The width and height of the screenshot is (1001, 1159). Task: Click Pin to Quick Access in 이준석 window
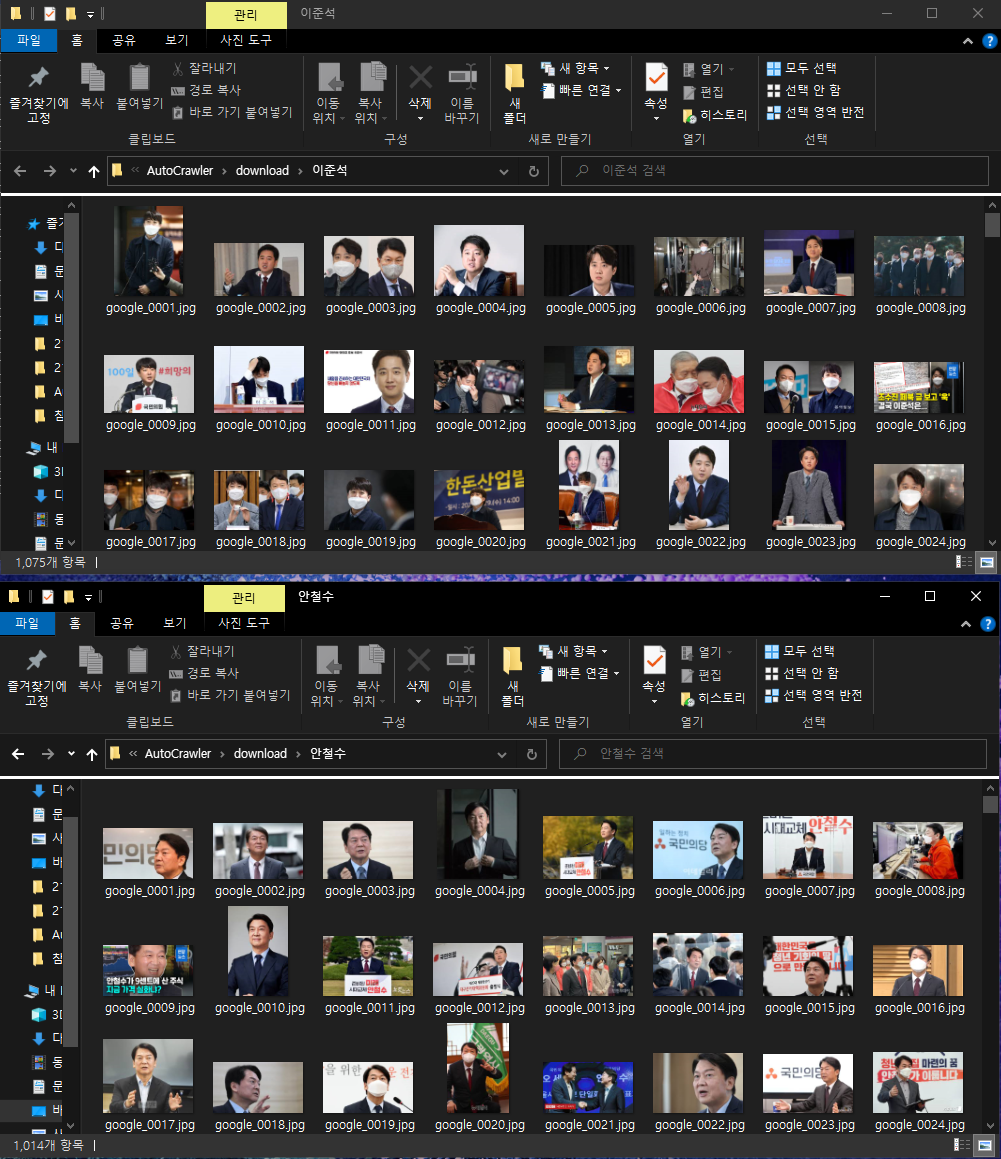(x=38, y=95)
